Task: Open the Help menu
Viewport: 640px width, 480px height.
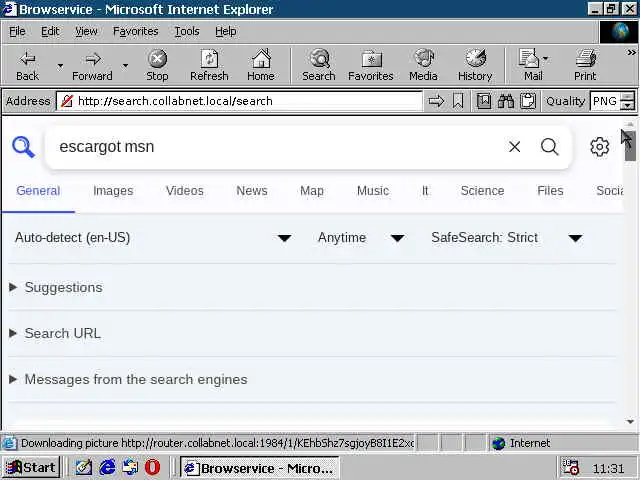Action: [226, 31]
